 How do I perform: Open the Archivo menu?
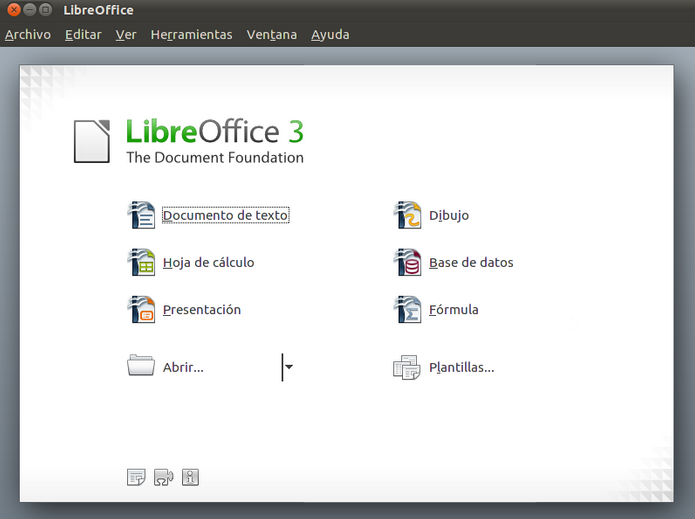pos(27,34)
